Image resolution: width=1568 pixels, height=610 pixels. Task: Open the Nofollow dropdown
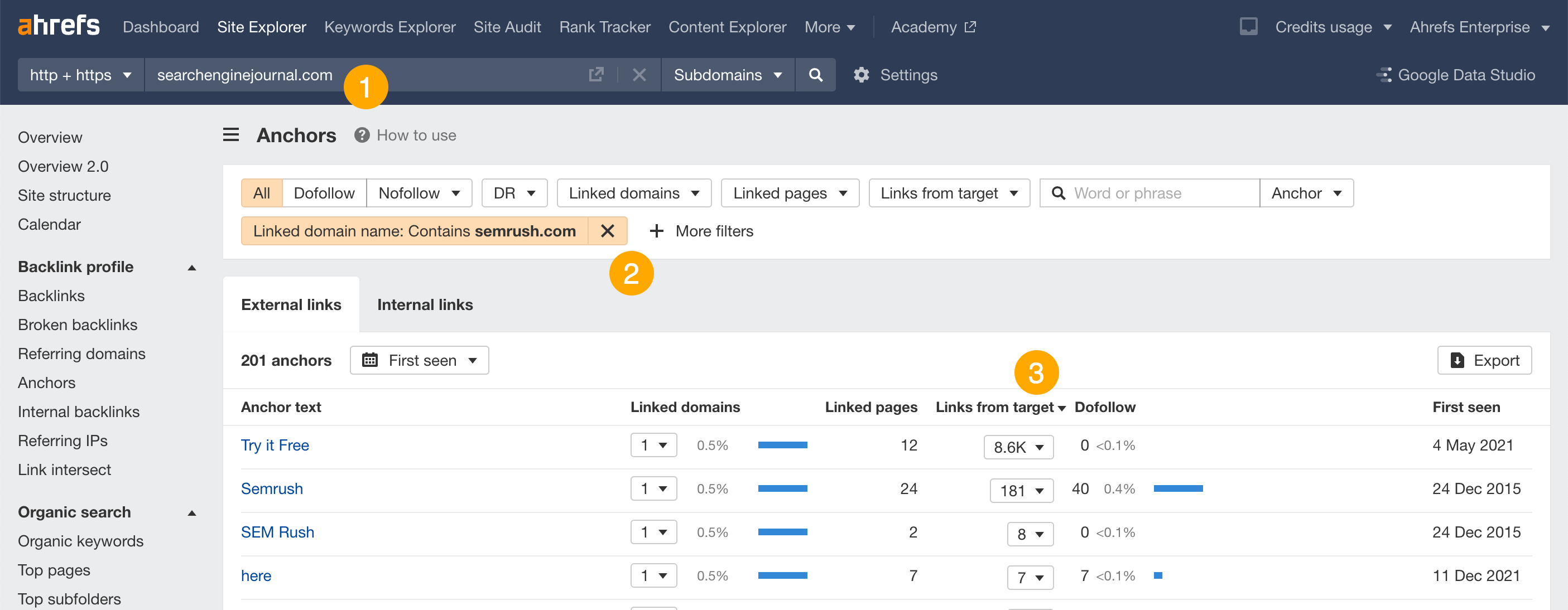(419, 193)
